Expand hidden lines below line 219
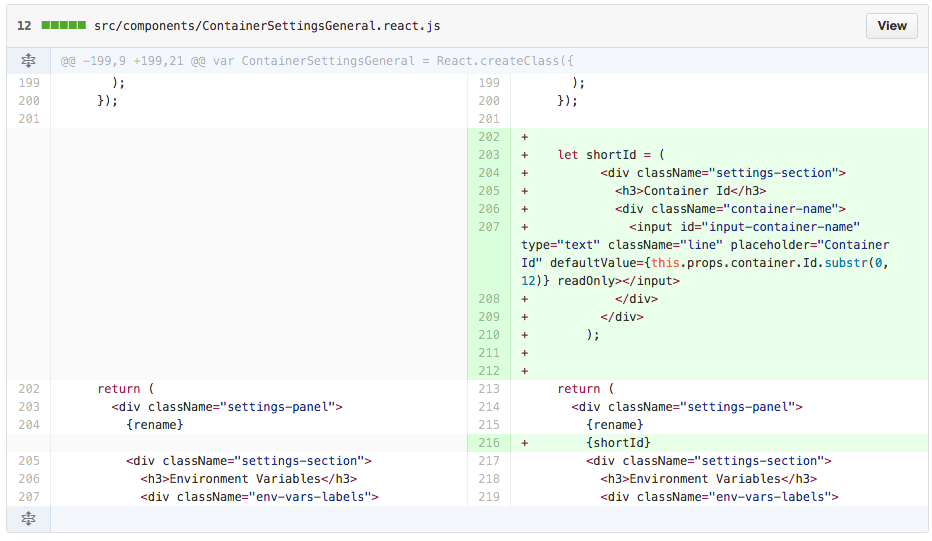The height and width of the screenshot is (541, 932). (28, 518)
